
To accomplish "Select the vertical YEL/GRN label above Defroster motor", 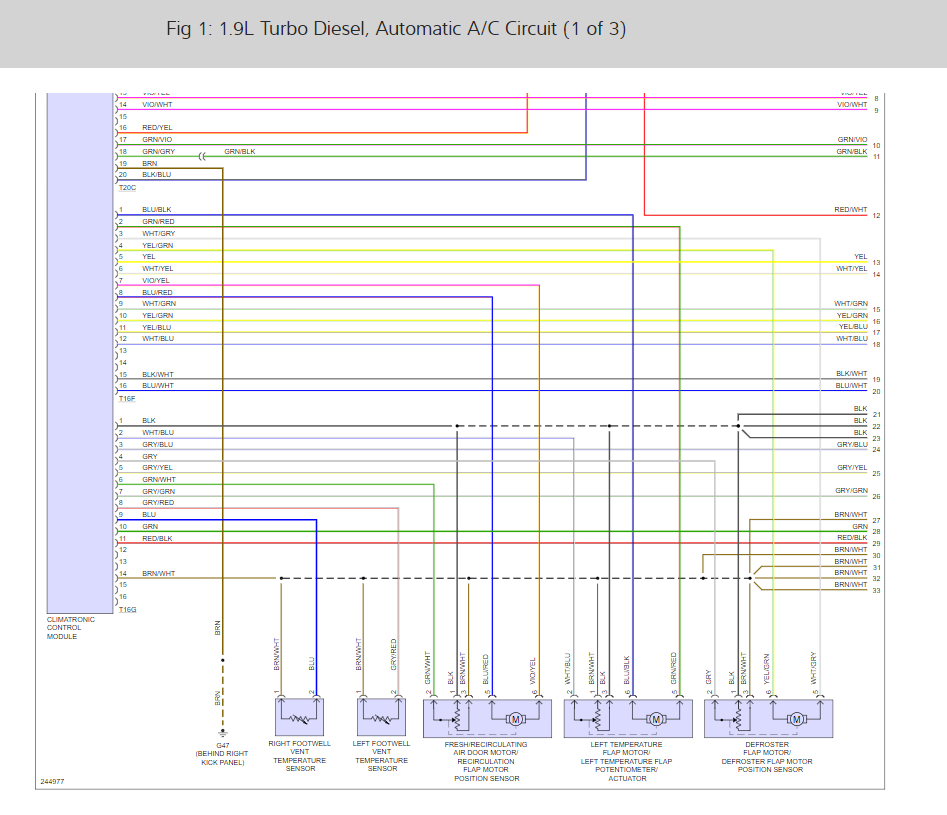I will [x=766, y=669].
